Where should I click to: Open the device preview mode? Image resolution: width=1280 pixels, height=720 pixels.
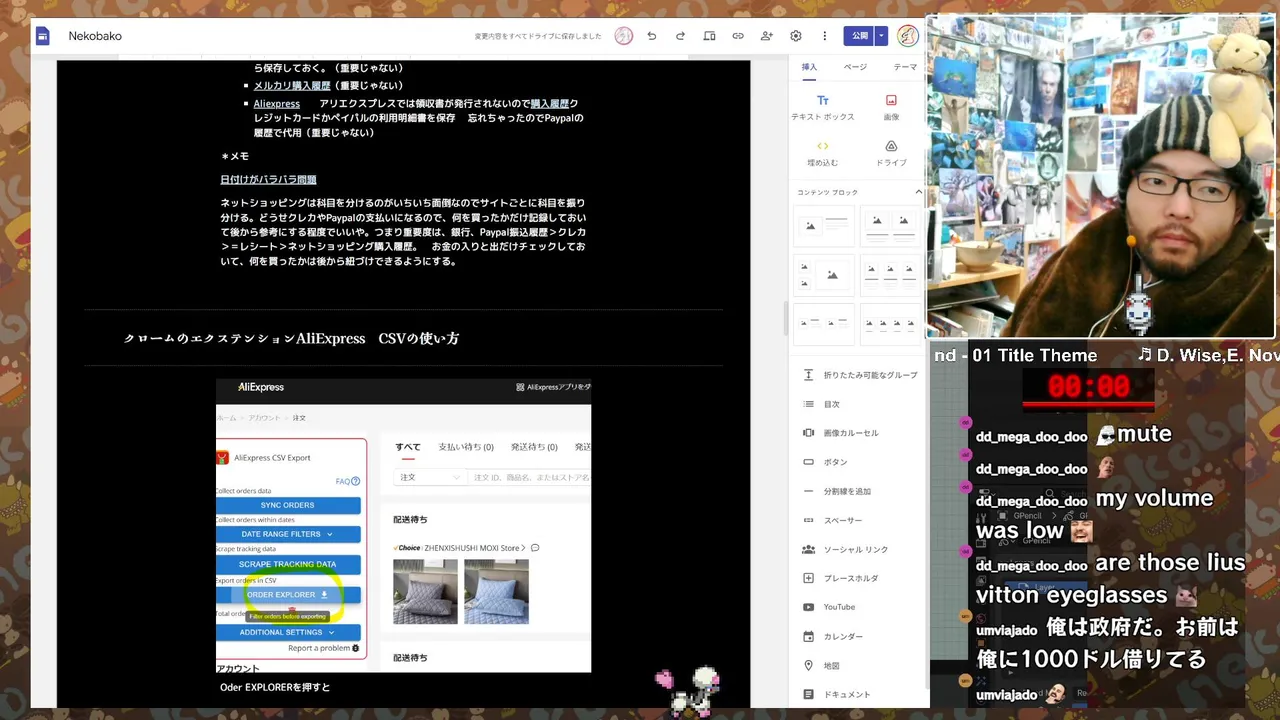[x=709, y=36]
